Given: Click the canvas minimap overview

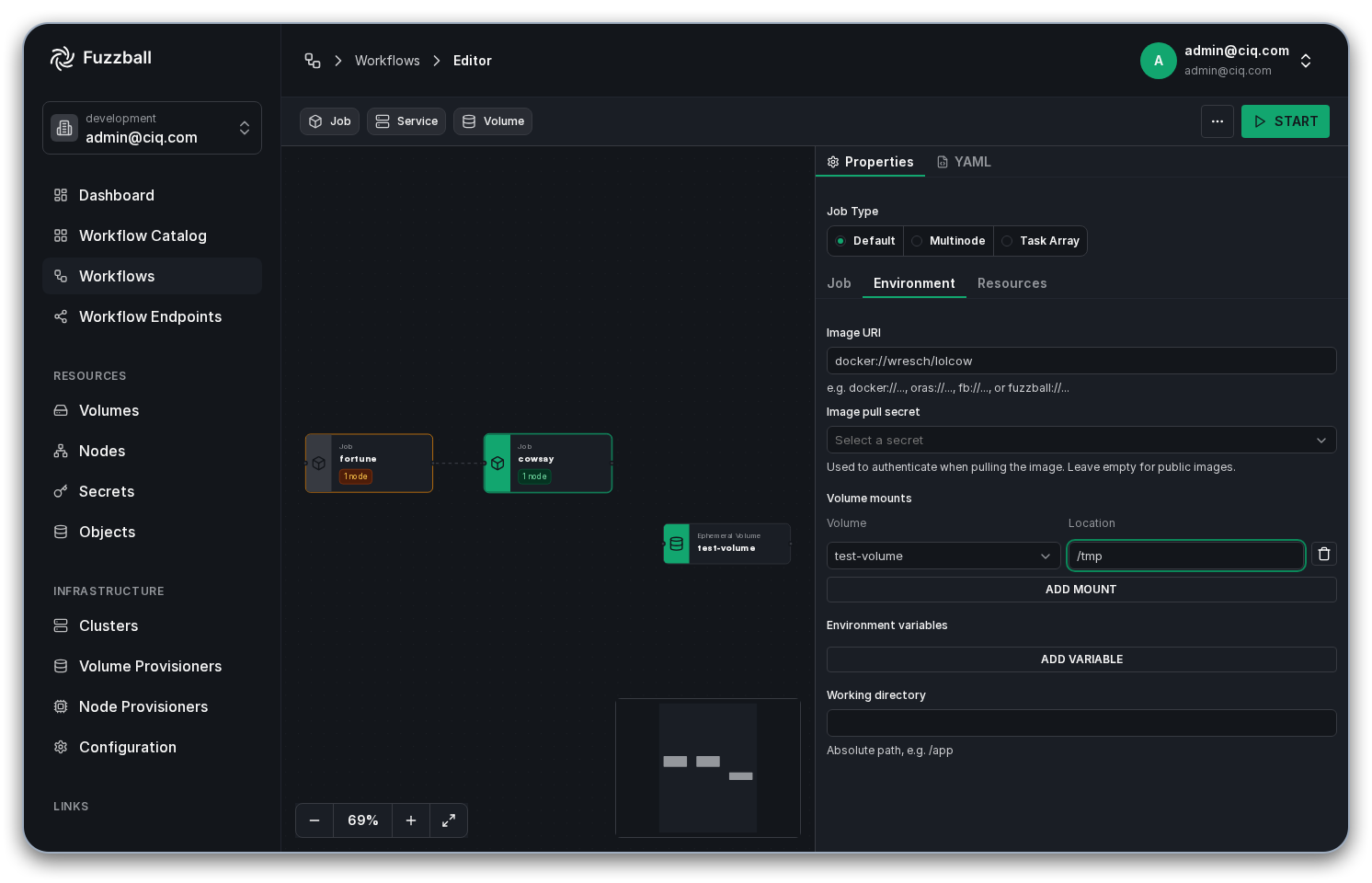Looking at the screenshot, I should 708,768.
